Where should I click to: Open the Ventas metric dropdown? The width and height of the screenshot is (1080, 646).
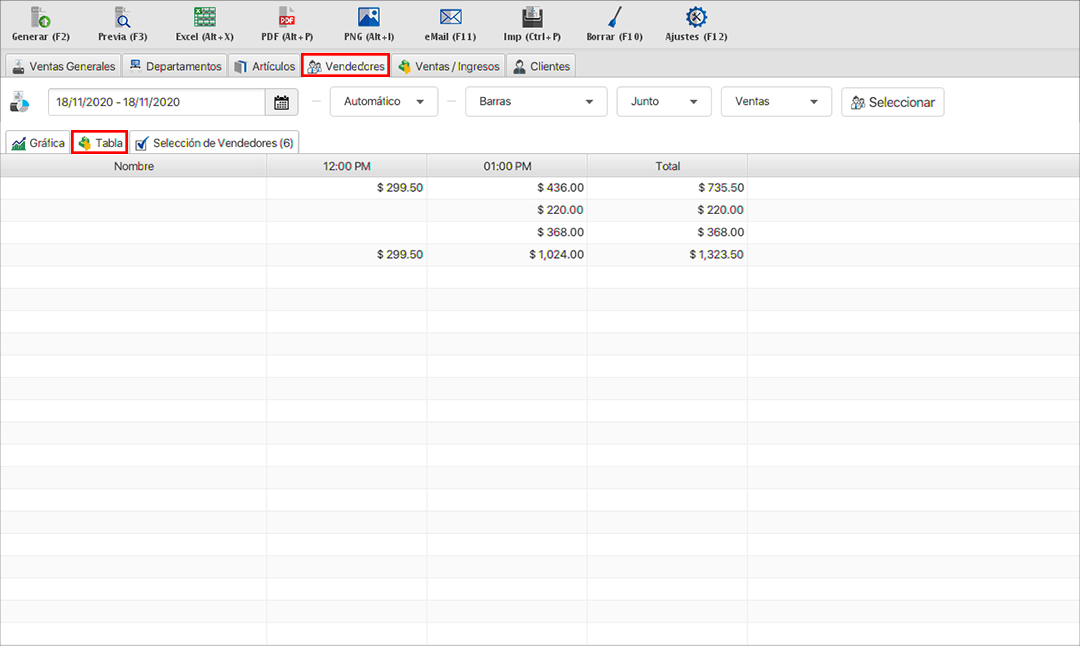pyautogui.click(x=775, y=102)
